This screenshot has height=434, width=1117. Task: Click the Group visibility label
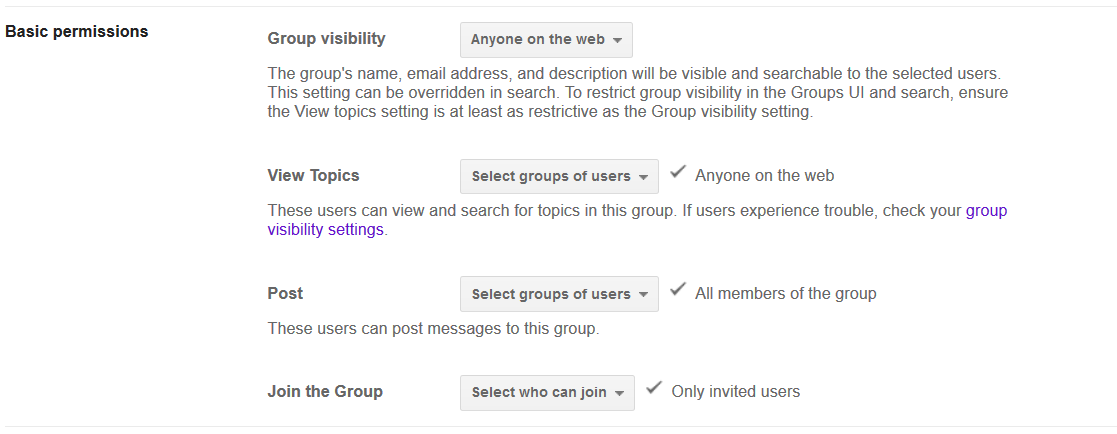click(x=326, y=39)
